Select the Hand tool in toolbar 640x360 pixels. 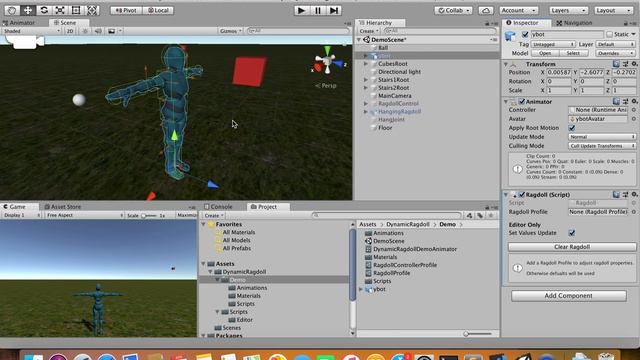point(11,10)
